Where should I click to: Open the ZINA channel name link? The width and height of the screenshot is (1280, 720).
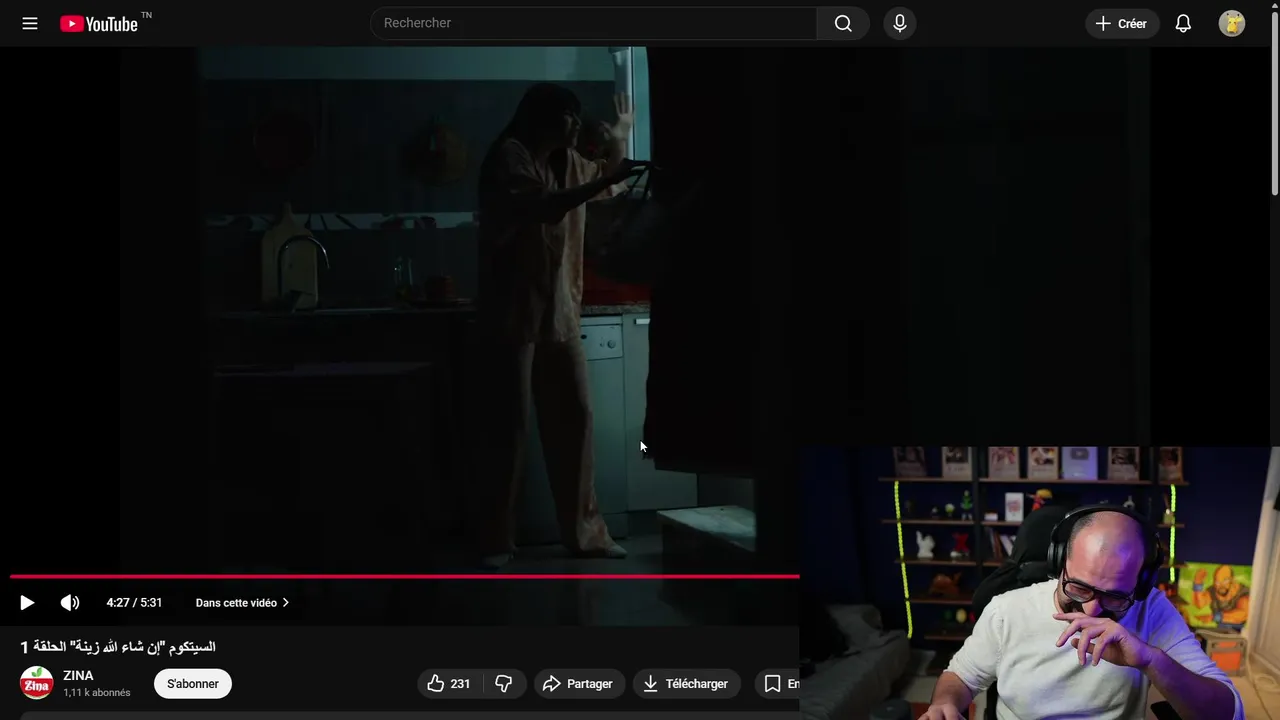pyautogui.click(x=78, y=676)
